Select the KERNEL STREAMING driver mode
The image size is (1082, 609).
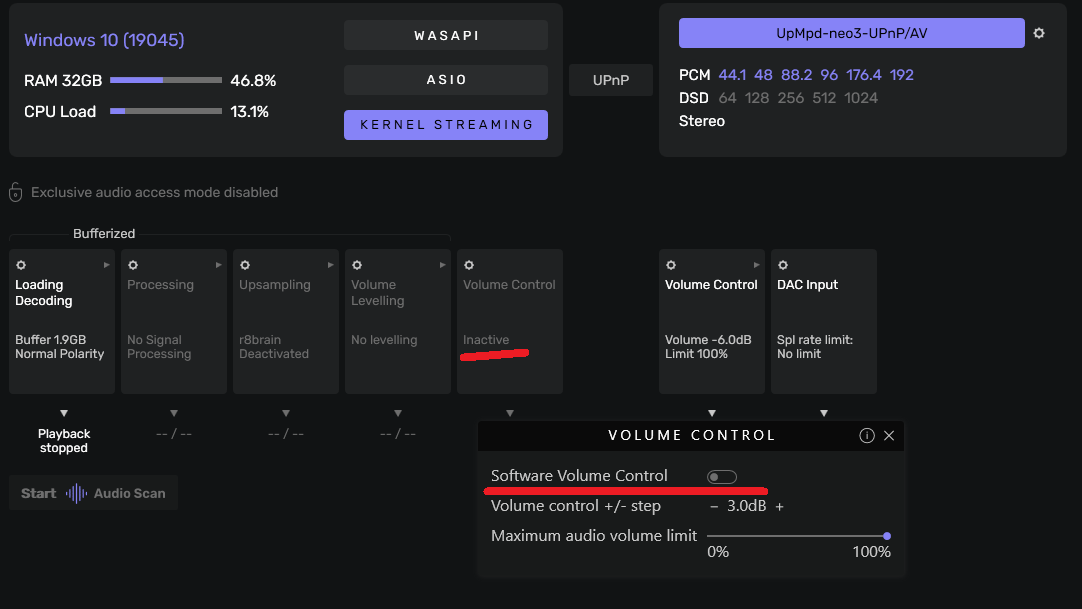(x=446, y=125)
